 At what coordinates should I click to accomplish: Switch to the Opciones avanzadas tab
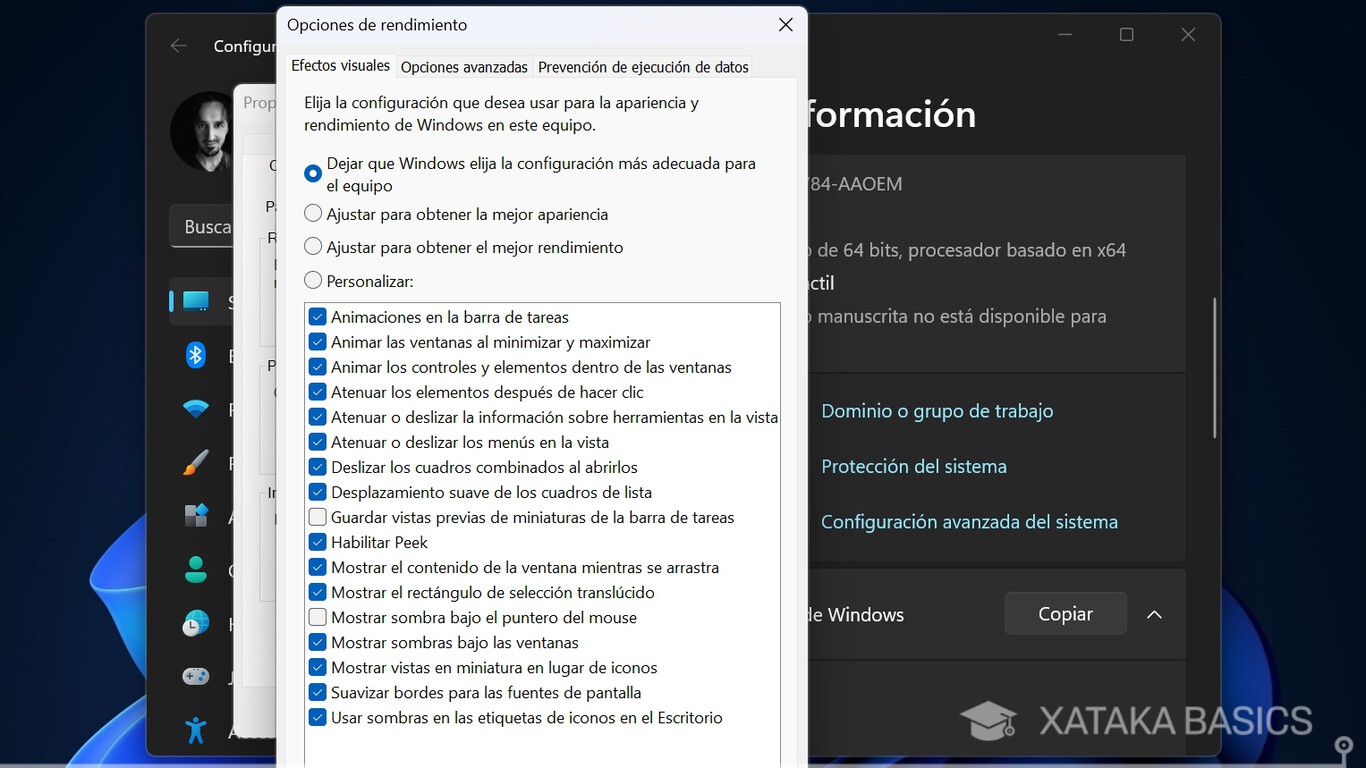pos(464,68)
